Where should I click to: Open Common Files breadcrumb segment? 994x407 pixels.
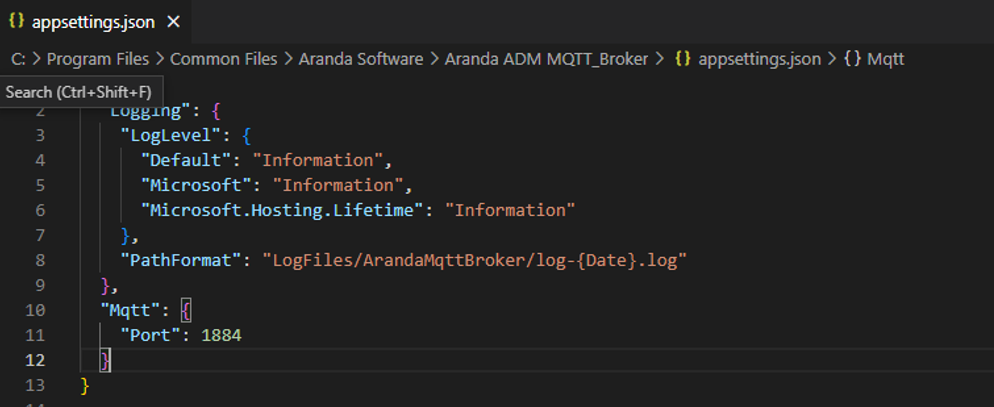point(224,60)
